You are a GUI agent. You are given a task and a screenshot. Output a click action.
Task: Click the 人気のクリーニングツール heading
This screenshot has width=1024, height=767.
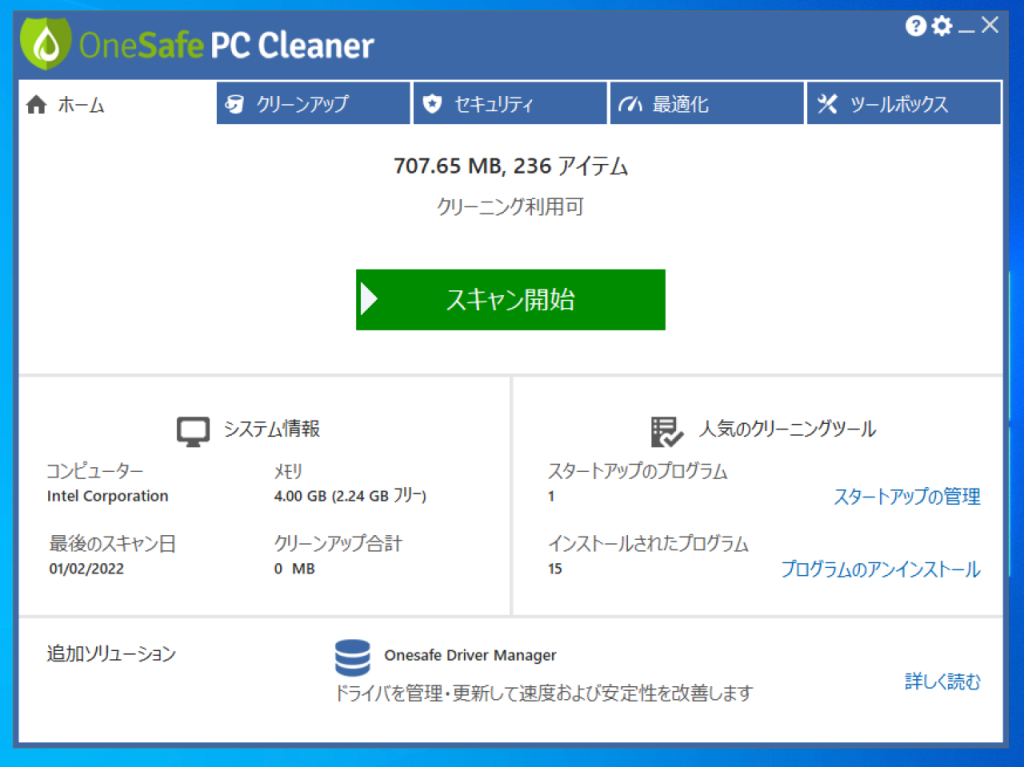click(787, 429)
